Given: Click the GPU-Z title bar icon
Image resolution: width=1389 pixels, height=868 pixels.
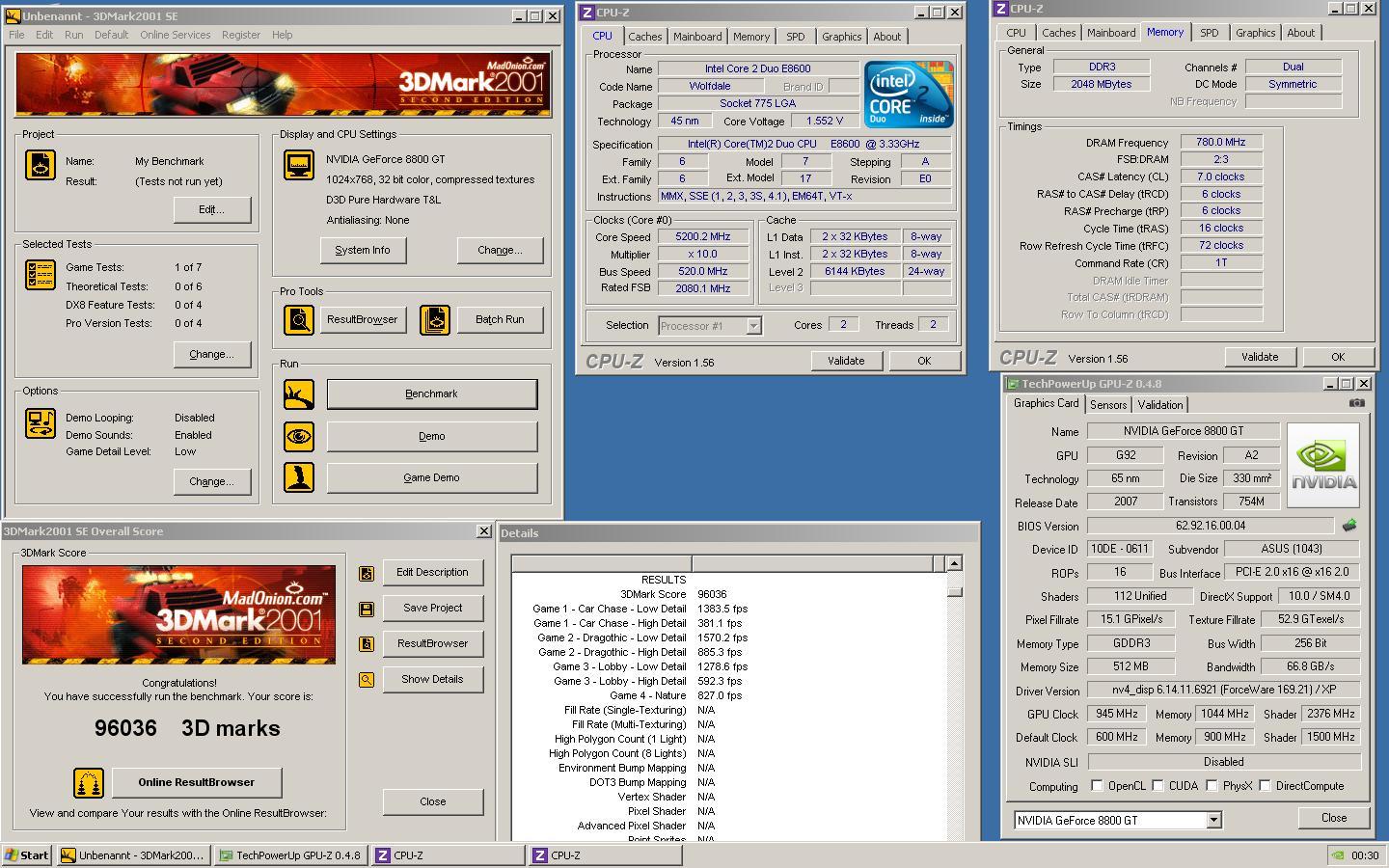Looking at the screenshot, I should pos(1013,384).
